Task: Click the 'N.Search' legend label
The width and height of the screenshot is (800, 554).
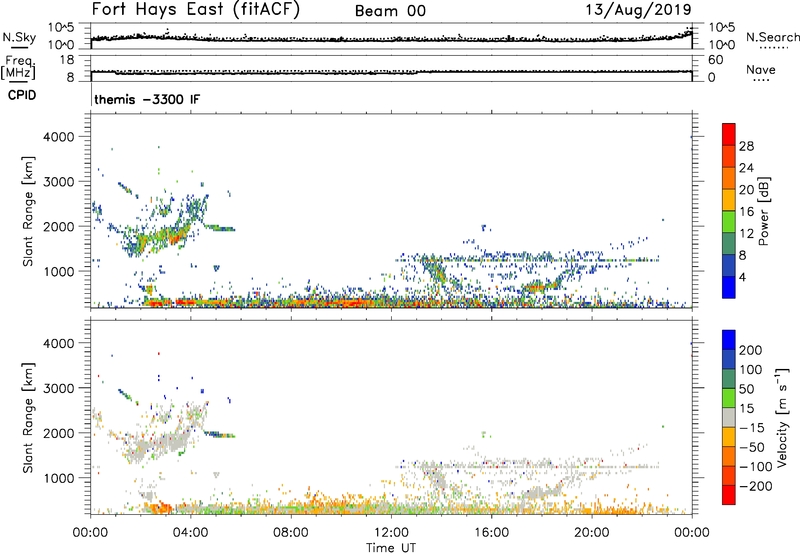Action: [x=772, y=37]
